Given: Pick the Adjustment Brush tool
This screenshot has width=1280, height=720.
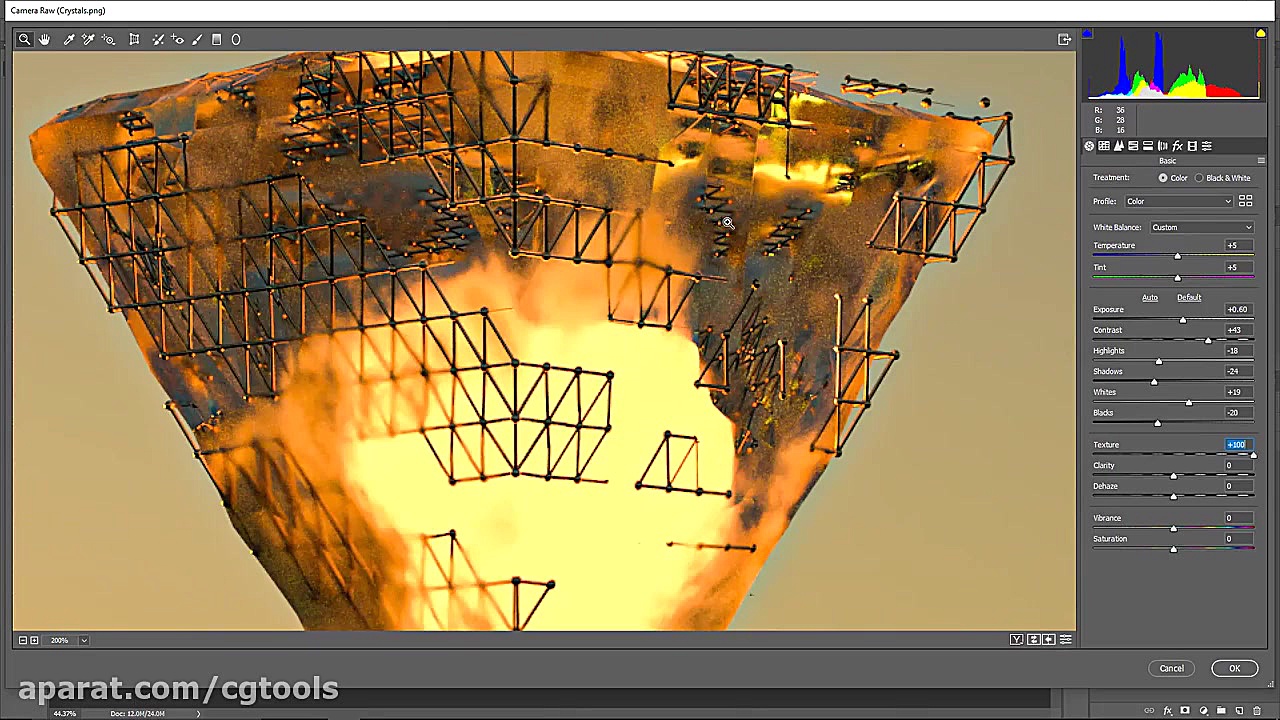Looking at the screenshot, I should pyautogui.click(x=197, y=40).
